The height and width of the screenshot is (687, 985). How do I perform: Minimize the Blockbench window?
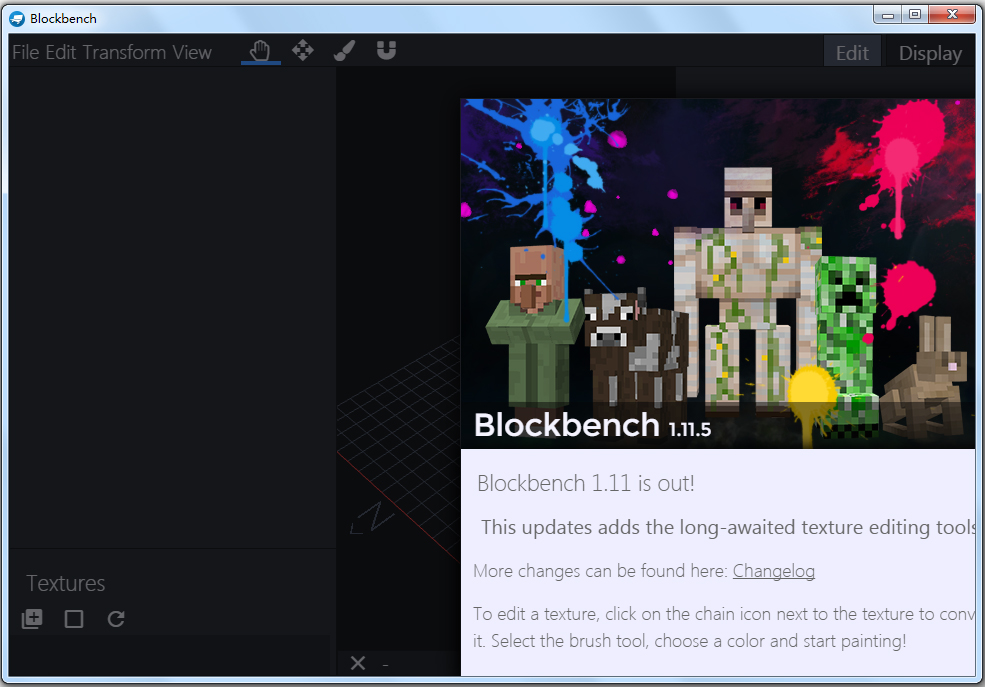(888, 14)
